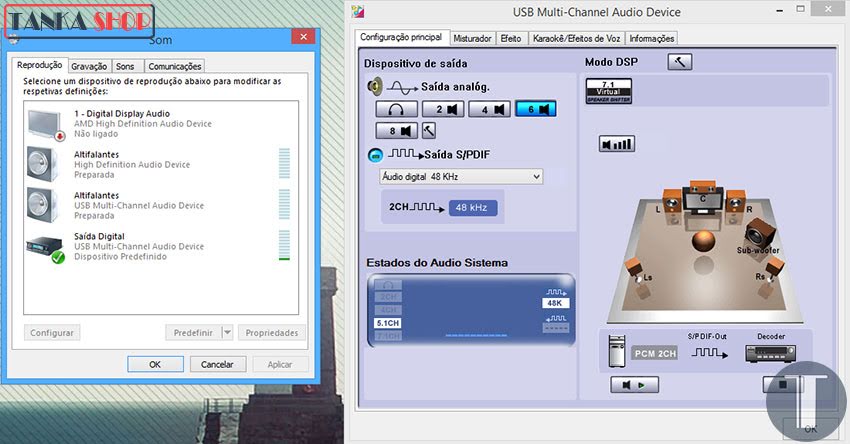Click USB Altifalantes speaker icon
This screenshot has width=850, height=444.
43,205
